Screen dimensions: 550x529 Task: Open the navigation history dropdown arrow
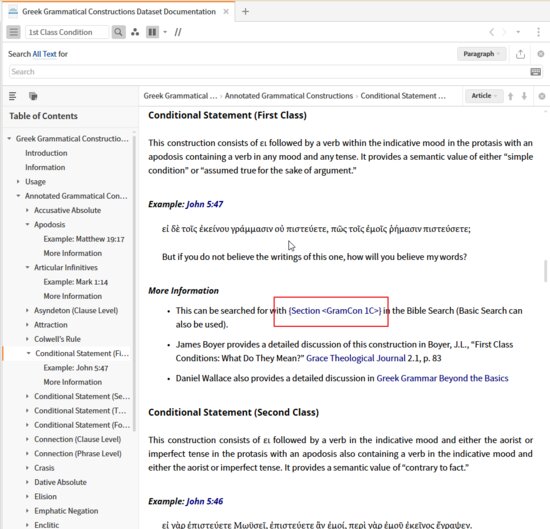[518, 32]
